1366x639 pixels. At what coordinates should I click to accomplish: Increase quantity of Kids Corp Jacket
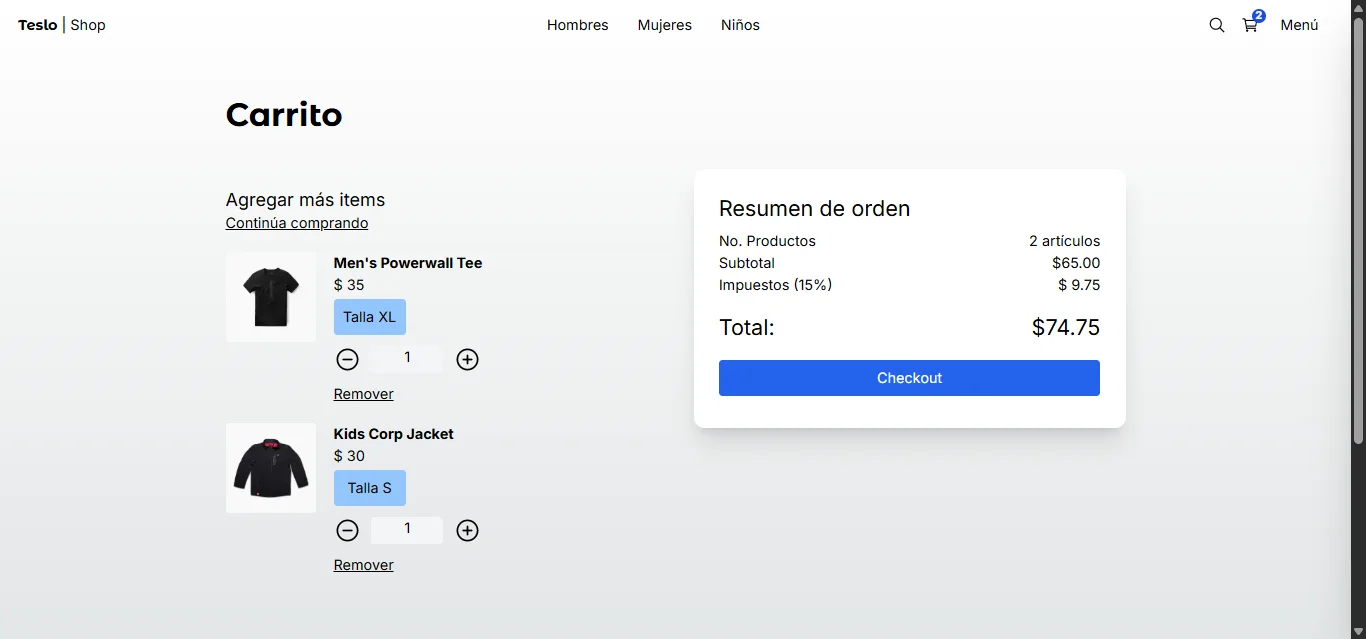pos(467,531)
